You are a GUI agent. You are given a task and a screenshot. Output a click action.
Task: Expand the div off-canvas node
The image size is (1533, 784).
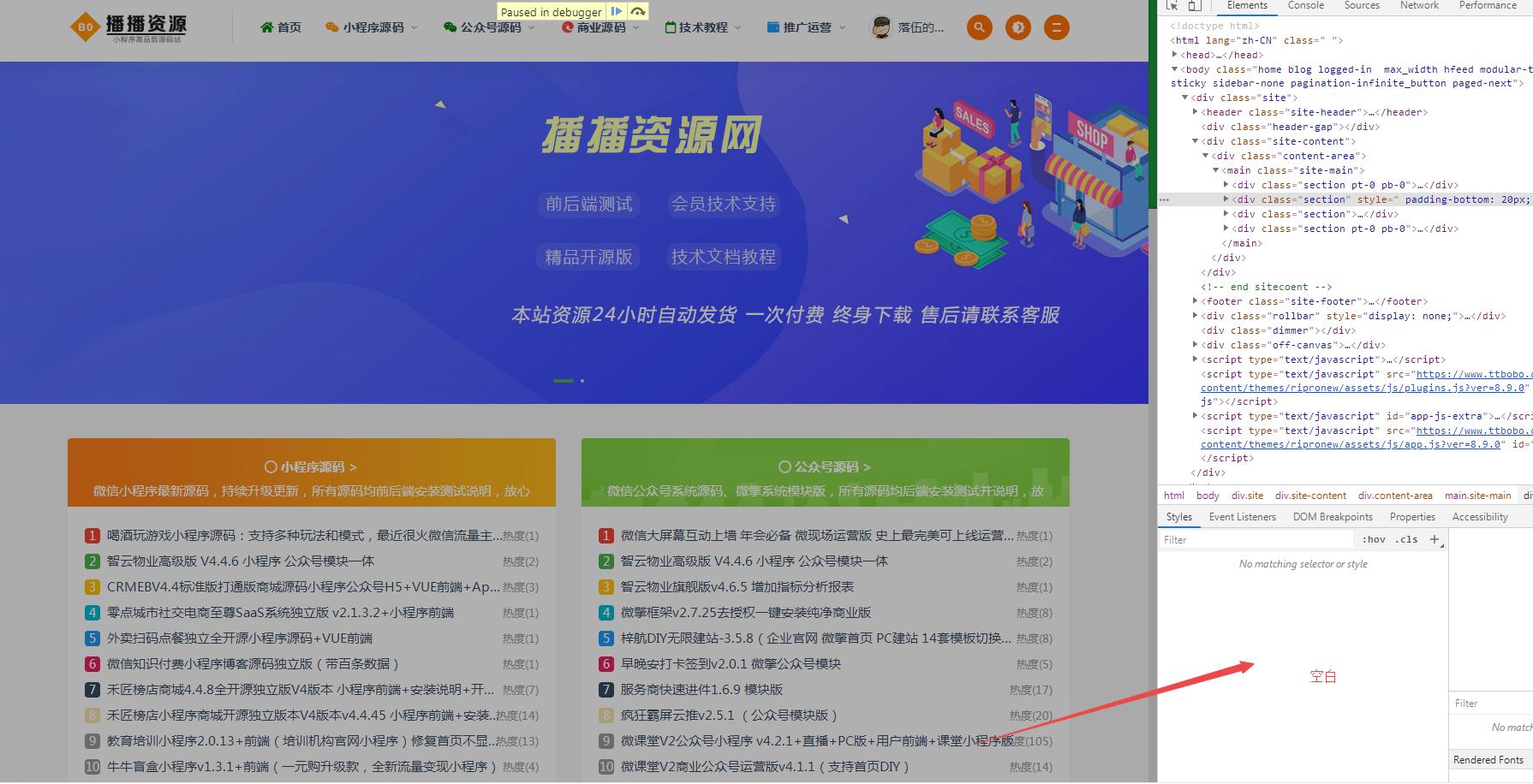[1196, 345]
